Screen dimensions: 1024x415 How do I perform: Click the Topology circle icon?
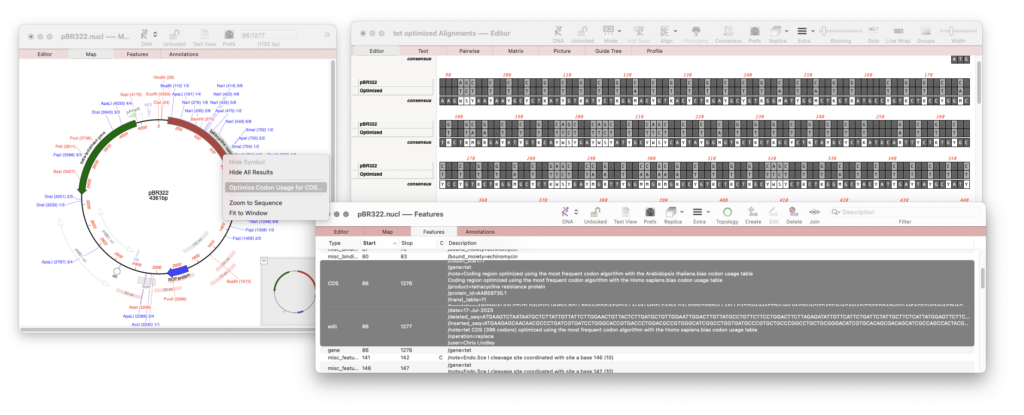point(727,212)
